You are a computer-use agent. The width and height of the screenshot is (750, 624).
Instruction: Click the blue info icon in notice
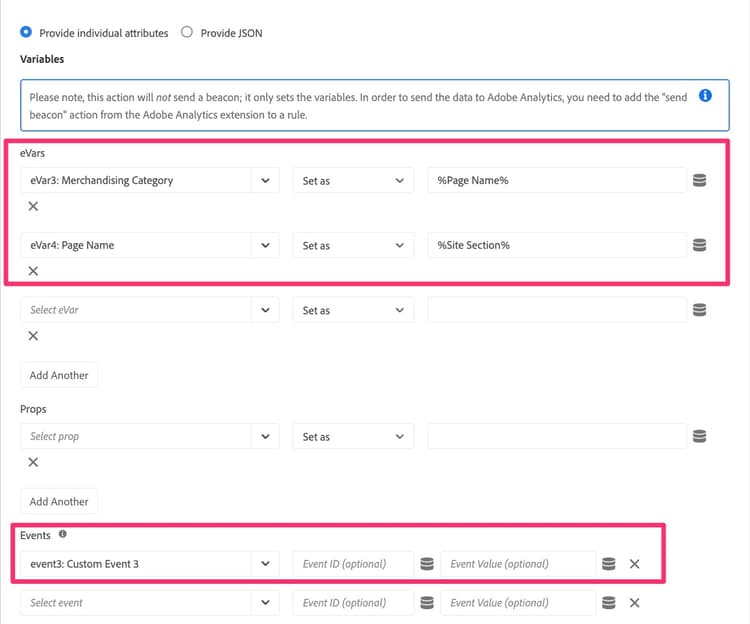point(705,96)
